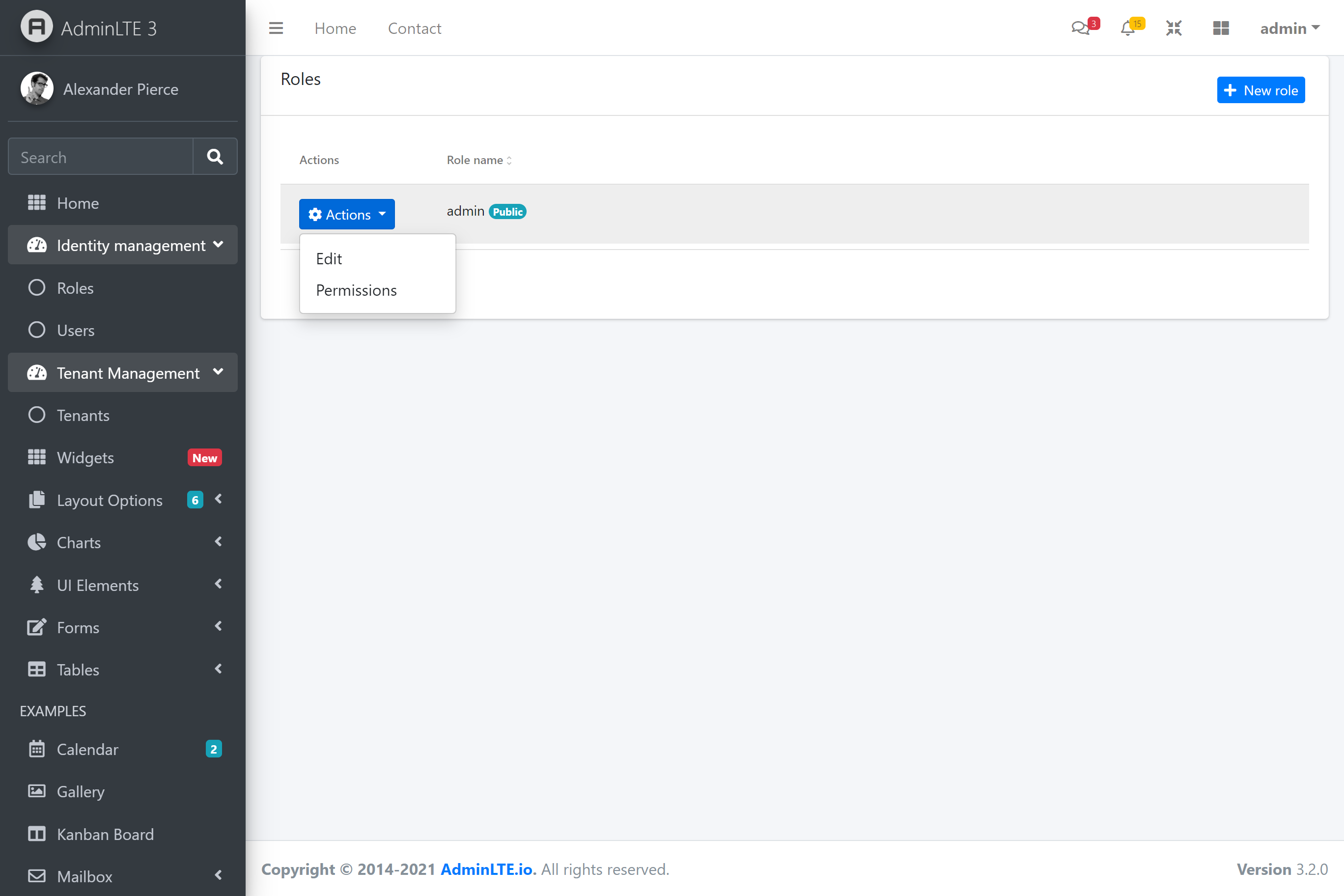
Task: Open the Calendar sidebar item
Action: [x=88, y=749]
